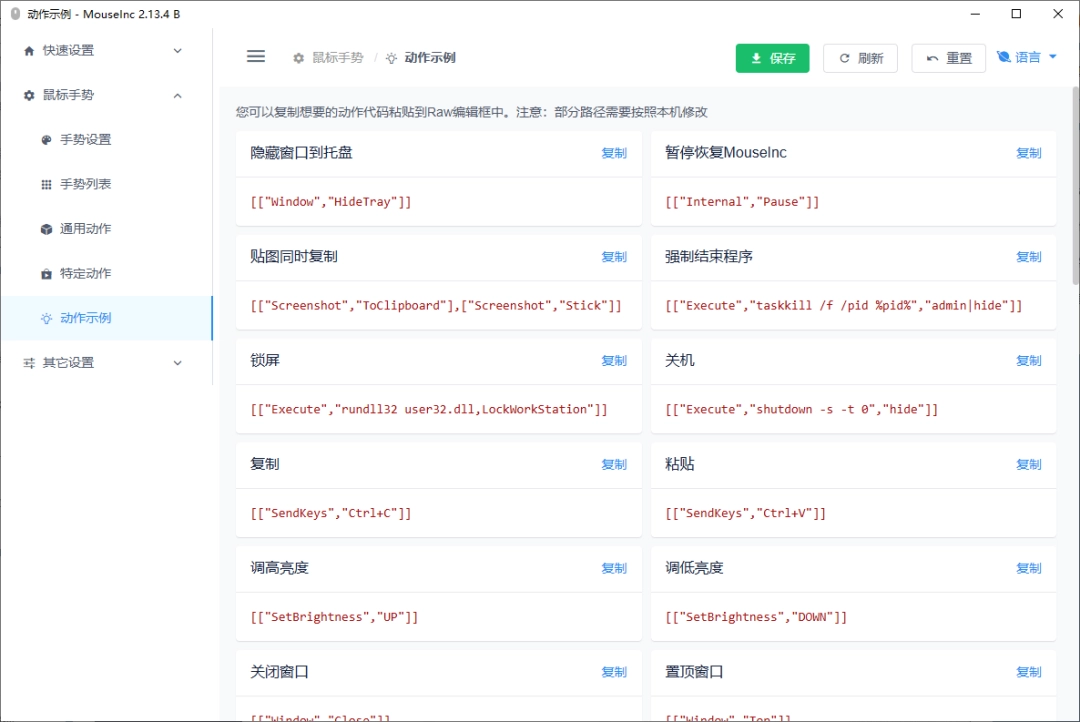
Task: Click the sliders icon beside 其它设置
Action: [x=29, y=363]
